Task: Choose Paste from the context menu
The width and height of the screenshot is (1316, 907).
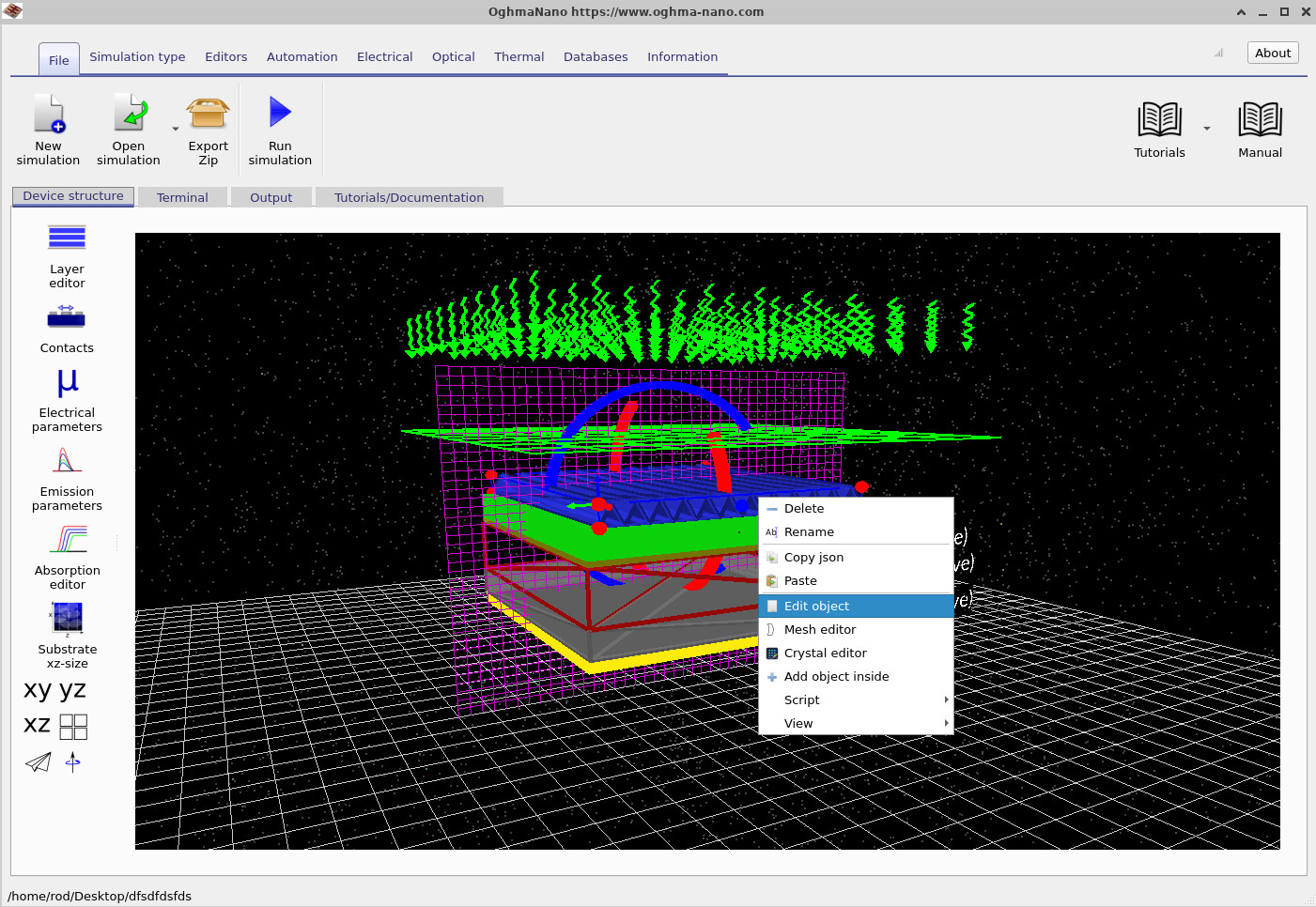Action: [856, 580]
